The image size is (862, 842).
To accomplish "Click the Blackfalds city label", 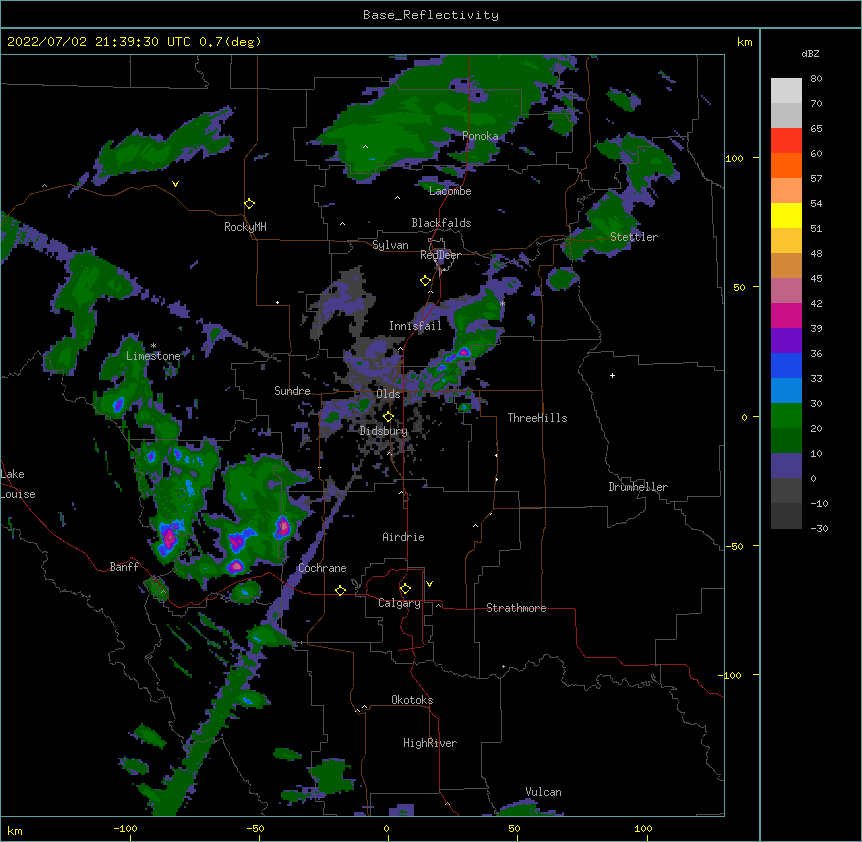I will pos(441,223).
